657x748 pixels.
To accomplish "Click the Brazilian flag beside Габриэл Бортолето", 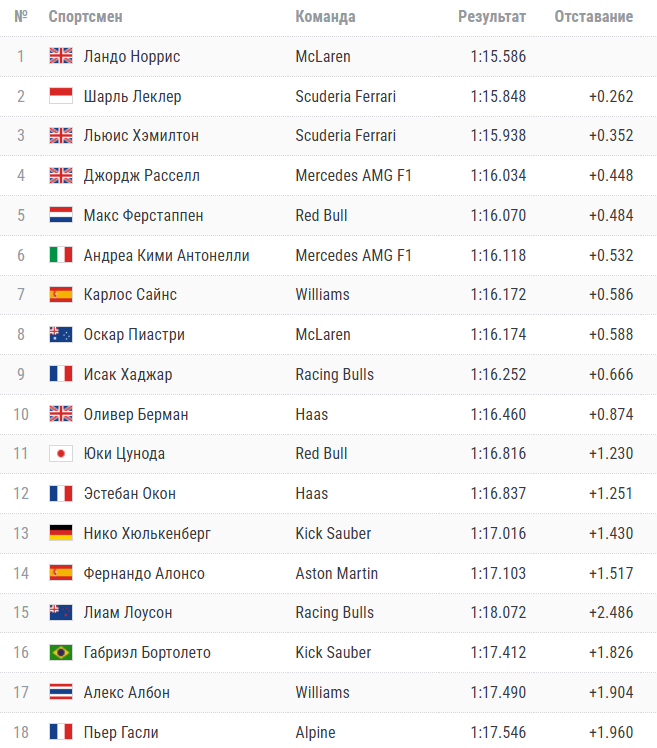I will click(x=61, y=653).
